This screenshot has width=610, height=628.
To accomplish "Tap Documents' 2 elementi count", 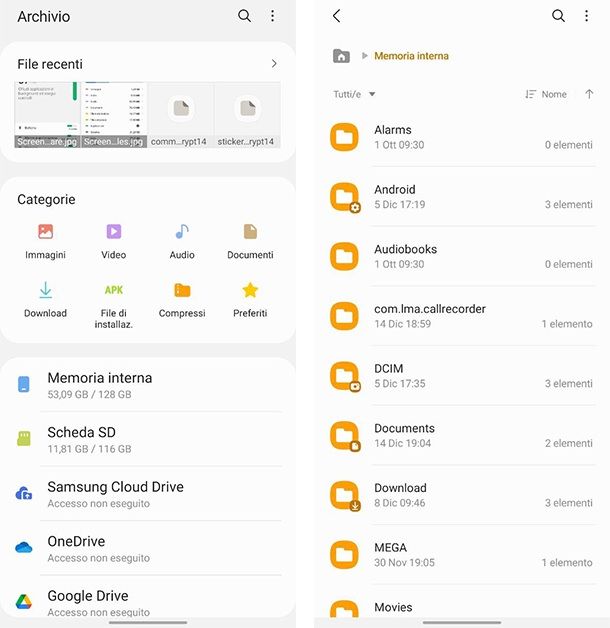I will [x=568, y=443].
